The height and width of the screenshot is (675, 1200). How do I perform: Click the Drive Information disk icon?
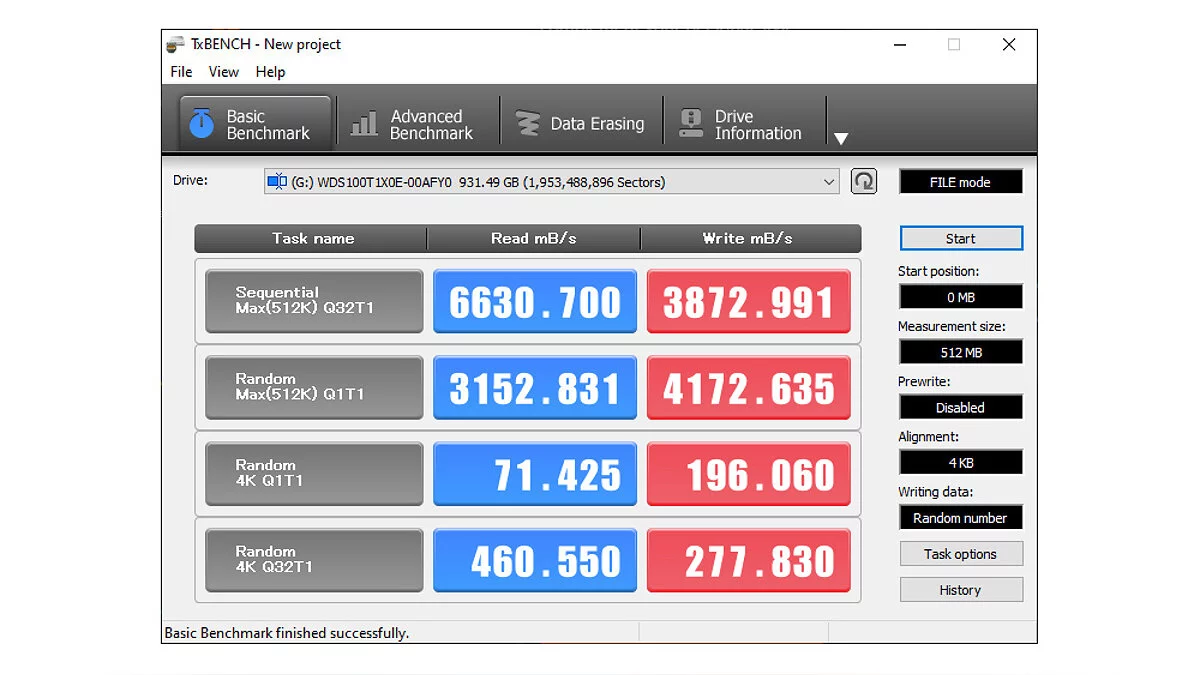(x=691, y=124)
